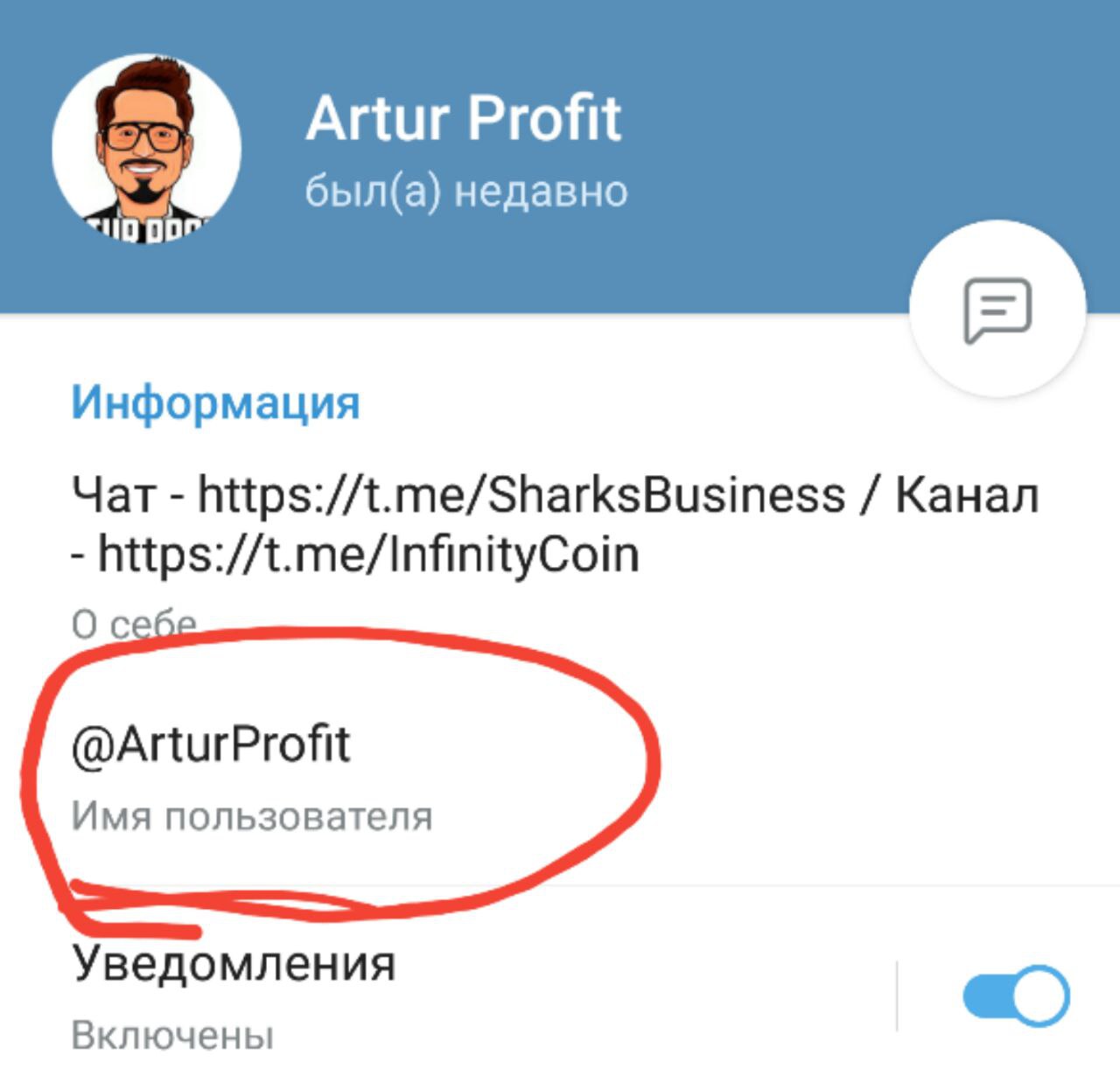Screen dimensions: 1120x1083
Task: Open Artur Profit's avatar picture
Action: [146, 149]
